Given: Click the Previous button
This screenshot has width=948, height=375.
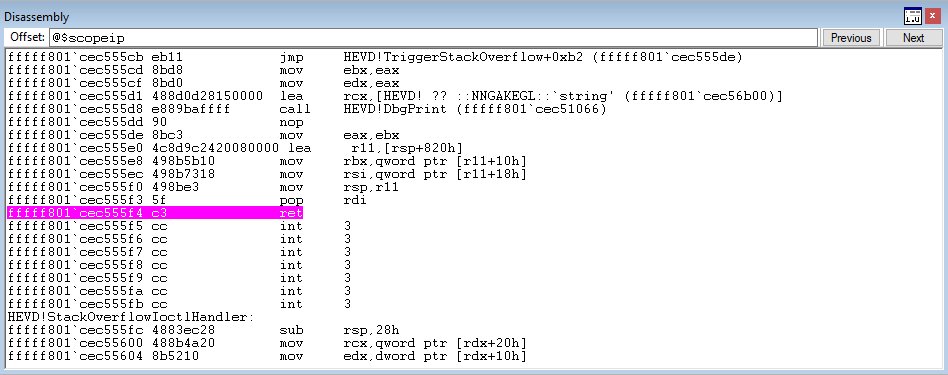Looking at the screenshot, I should tap(851, 38).
